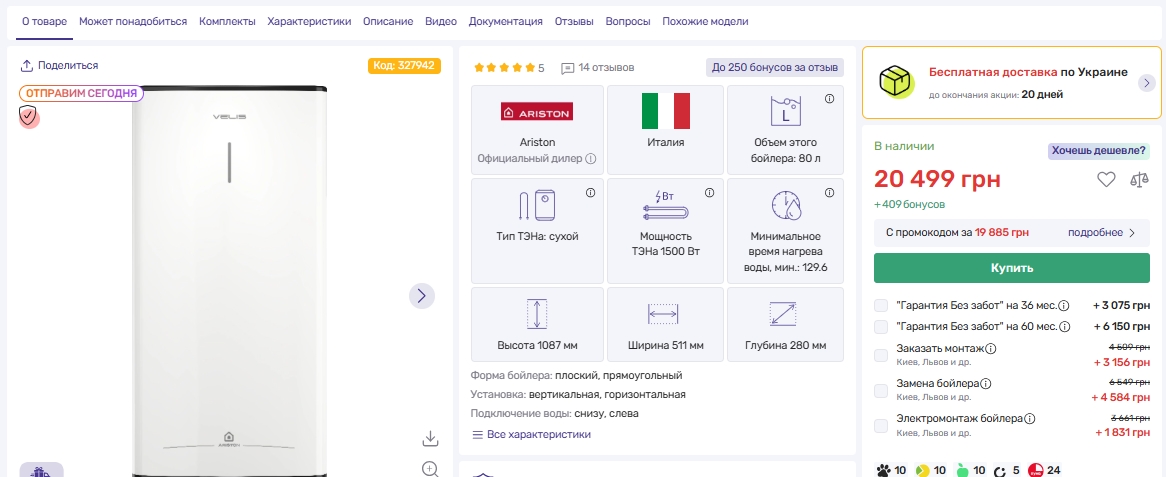The image size is (1166, 477).
Task: Open the 'Характеристики' tab
Action: [309, 21]
